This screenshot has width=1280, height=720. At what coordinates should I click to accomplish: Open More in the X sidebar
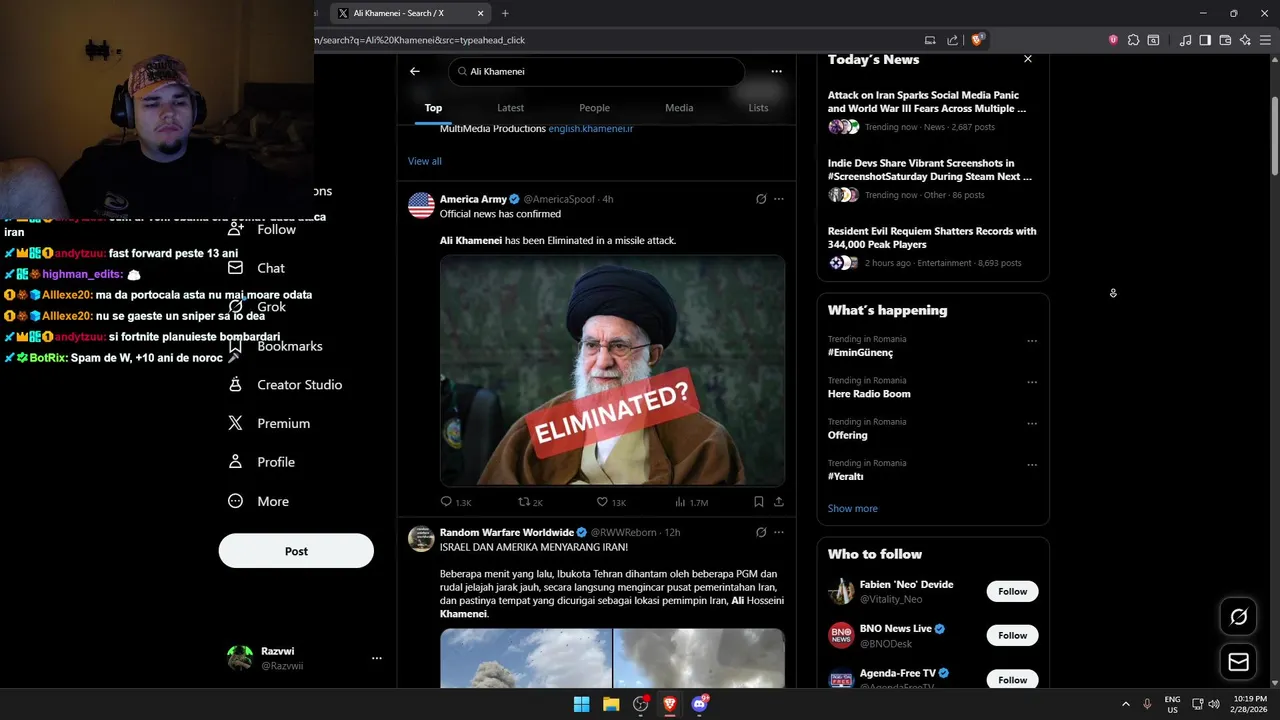tap(258, 501)
